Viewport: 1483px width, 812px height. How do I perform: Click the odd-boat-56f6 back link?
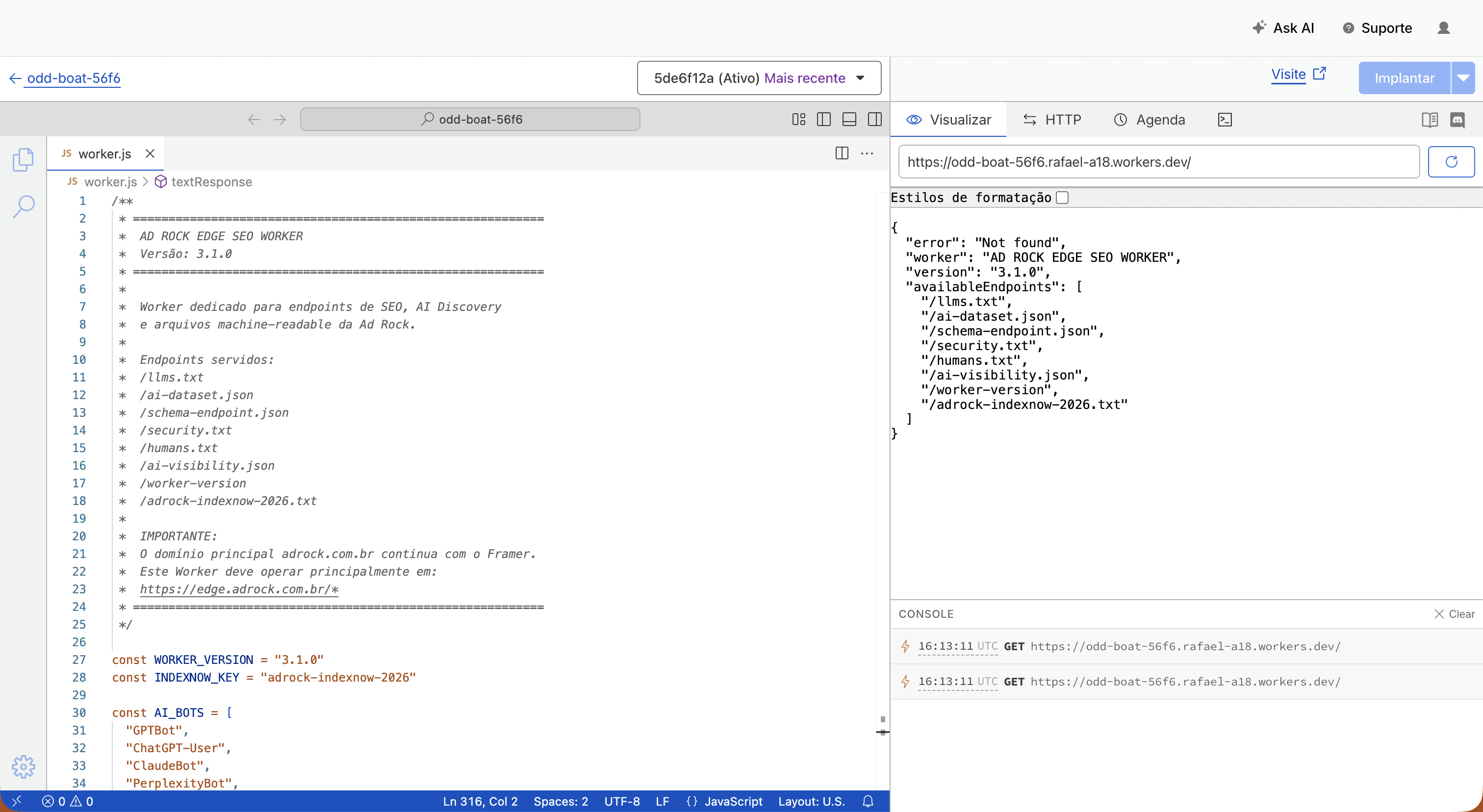(74, 77)
